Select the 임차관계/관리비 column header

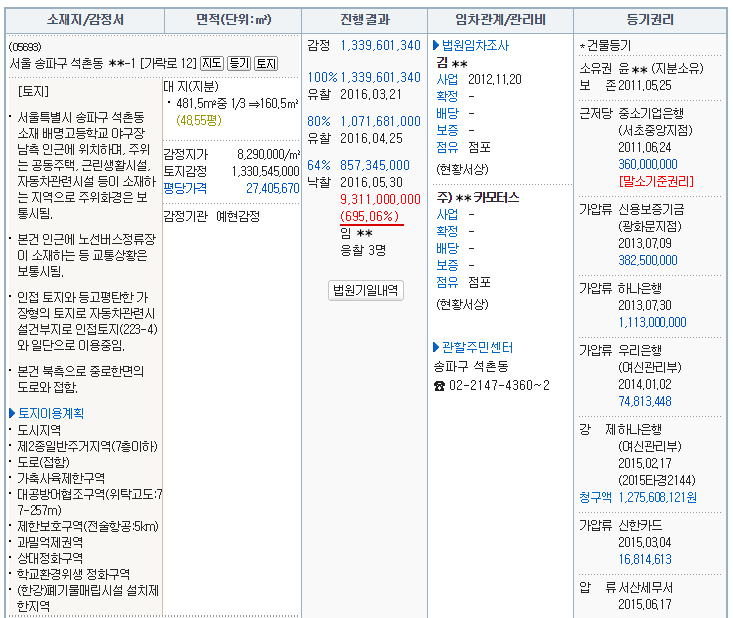click(x=500, y=20)
